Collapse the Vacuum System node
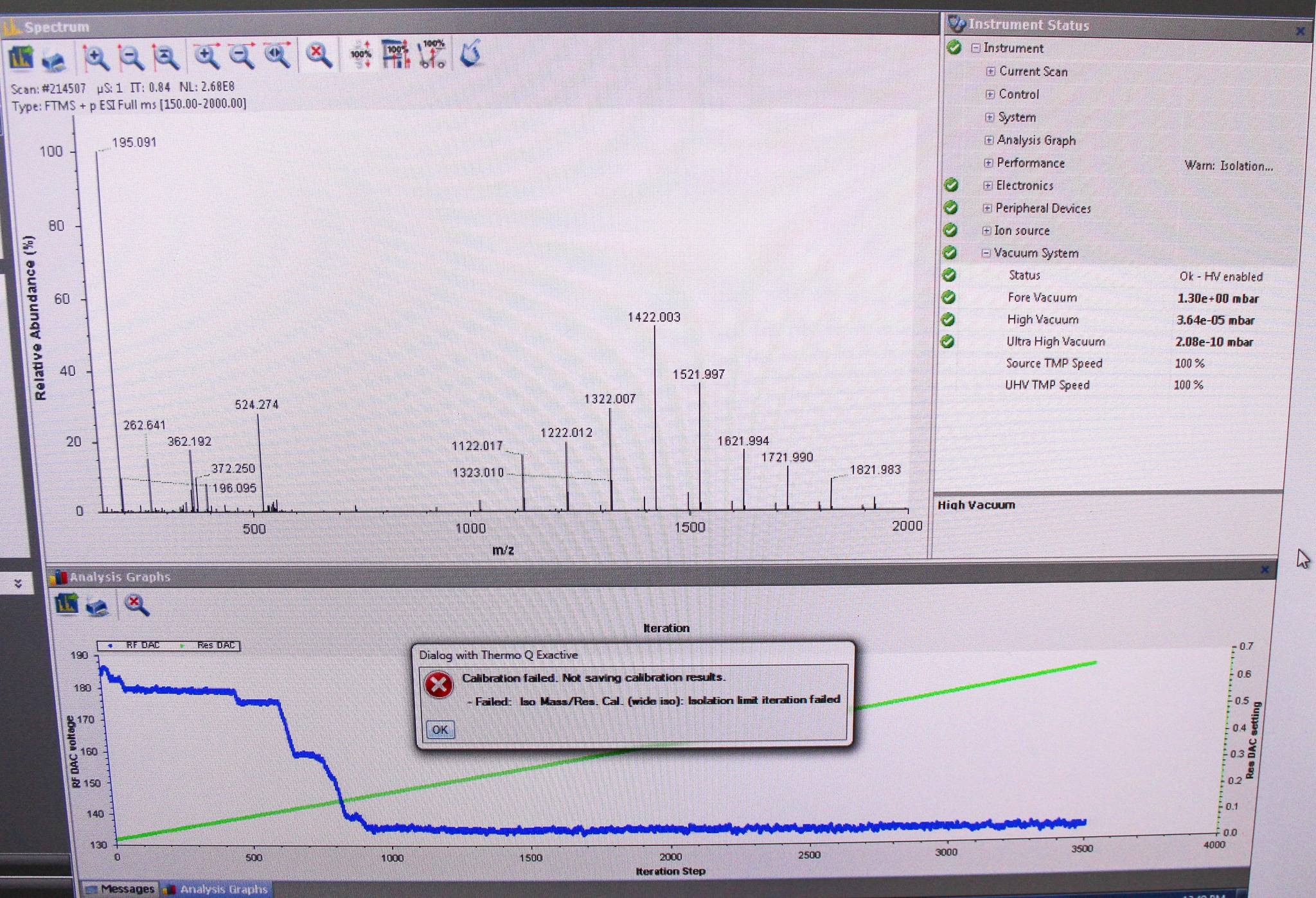This screenshot has height=898, width=1316. (x=986, y=253)
